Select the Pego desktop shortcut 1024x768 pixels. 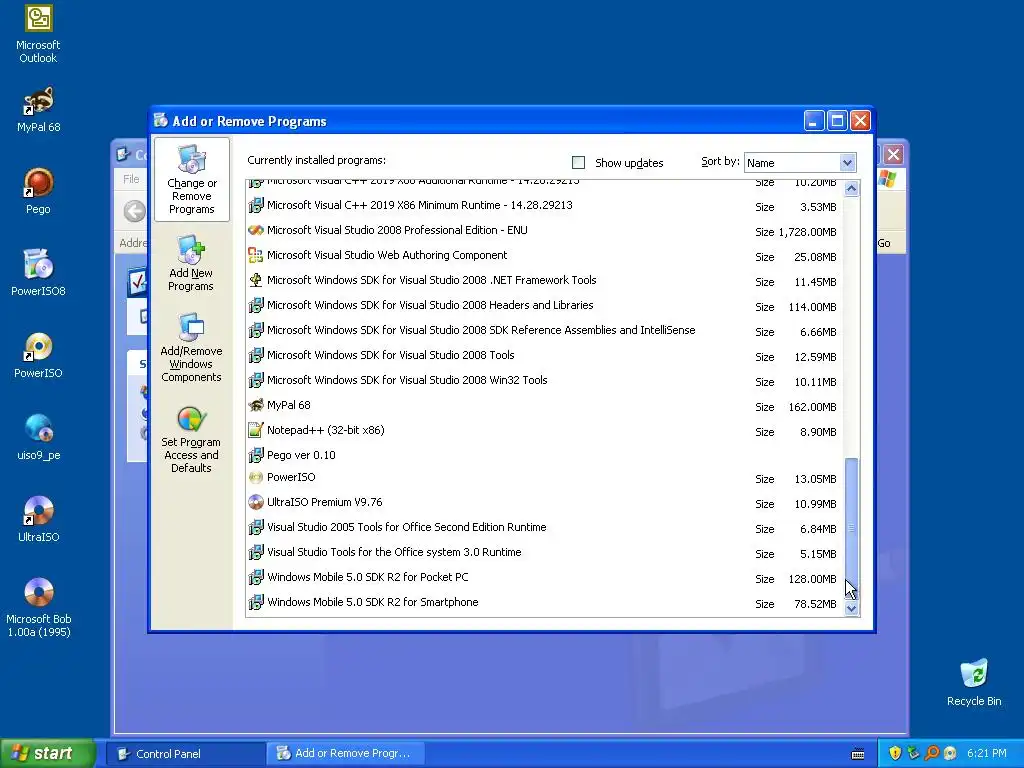point(38,191)
